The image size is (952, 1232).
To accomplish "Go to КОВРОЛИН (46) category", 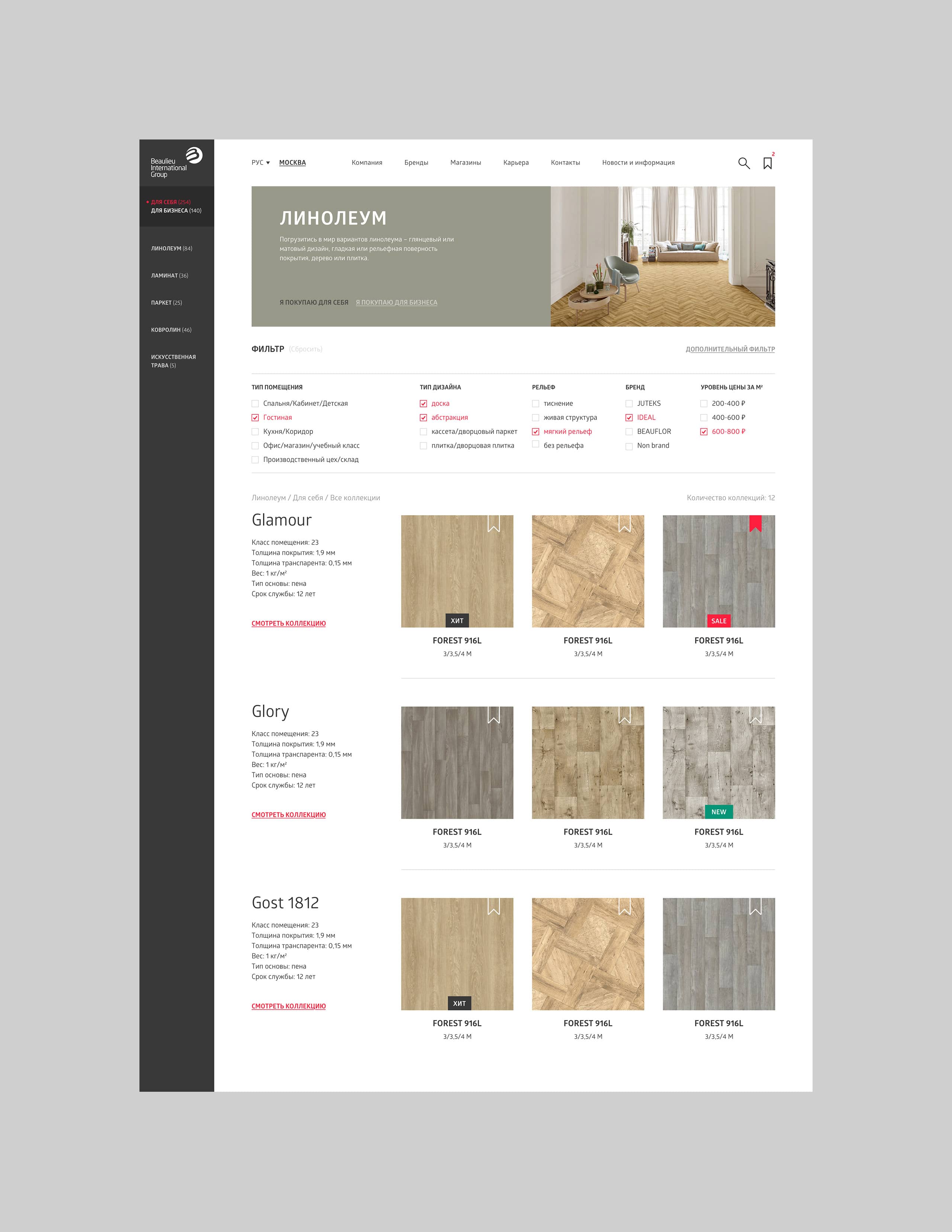I will 171,330.
